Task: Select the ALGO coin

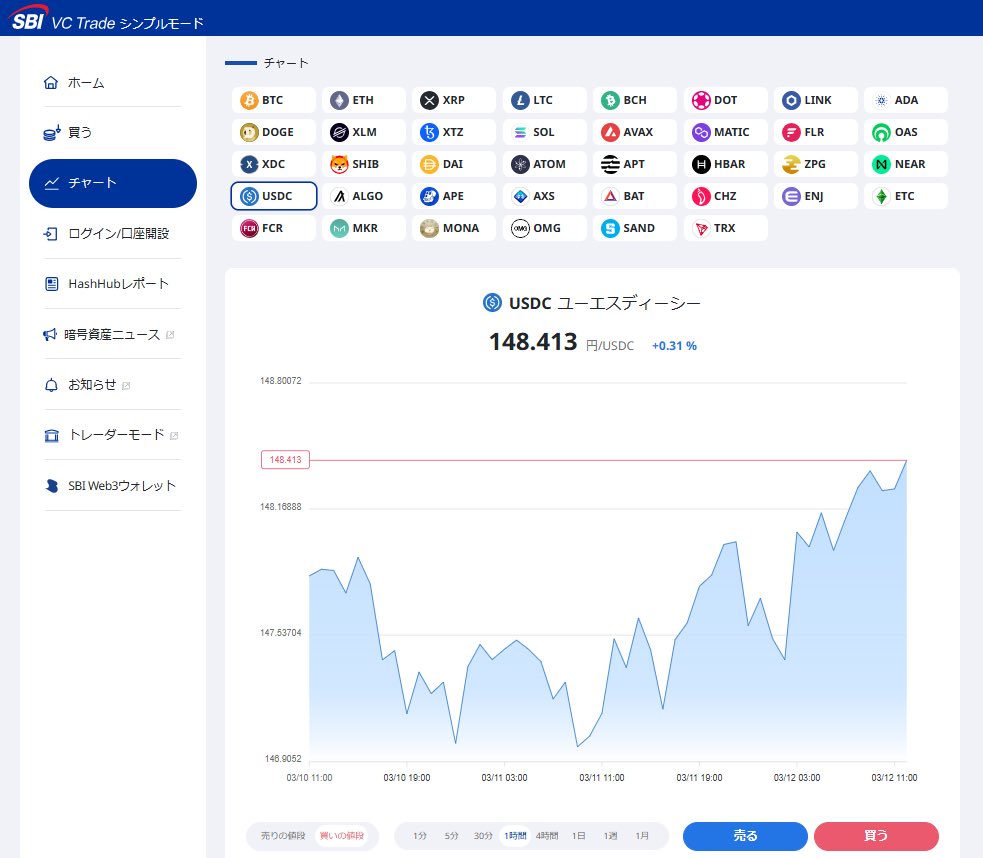Action: pyautogui.click(x=364, y=196)
